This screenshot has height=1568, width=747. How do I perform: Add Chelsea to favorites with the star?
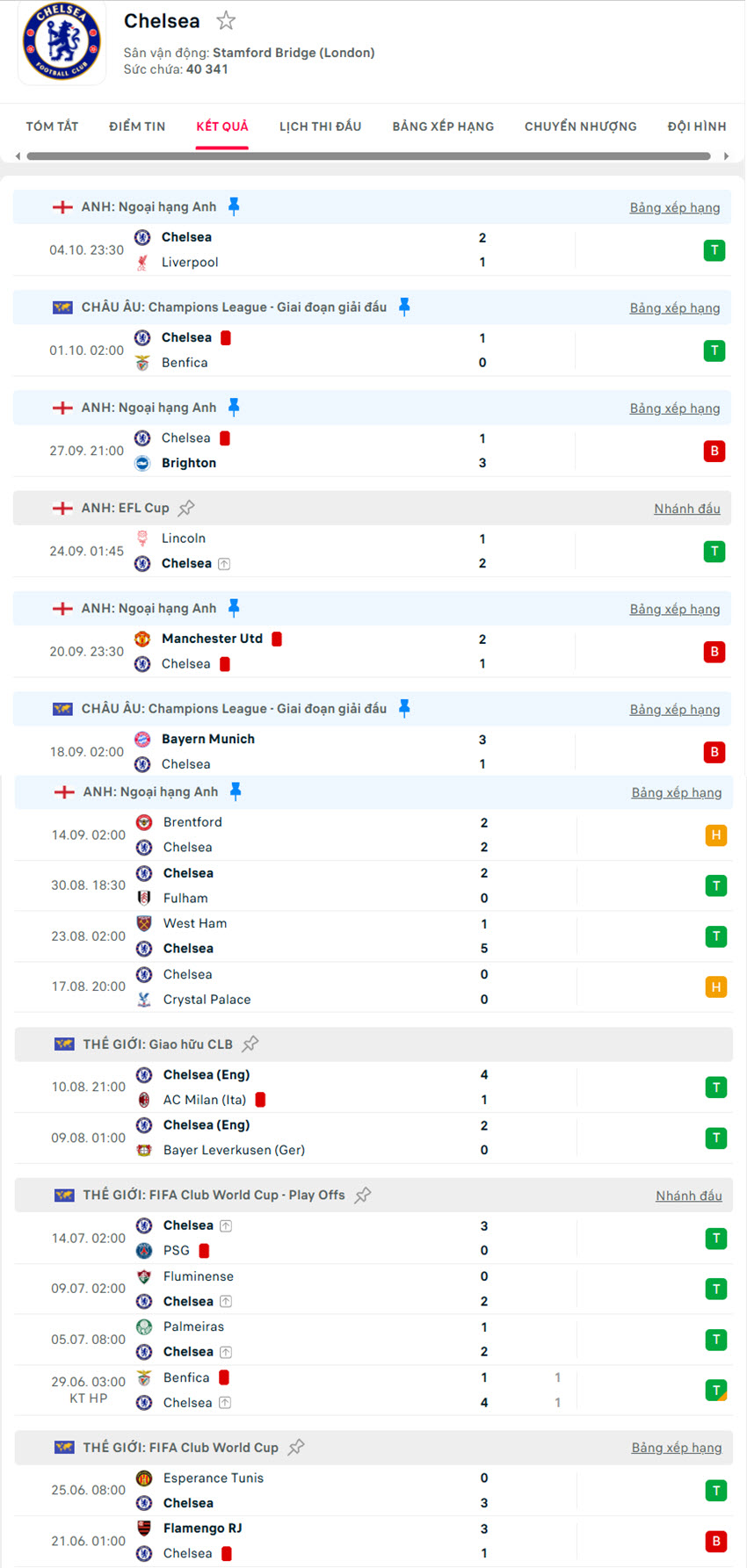tap(226, 20)
